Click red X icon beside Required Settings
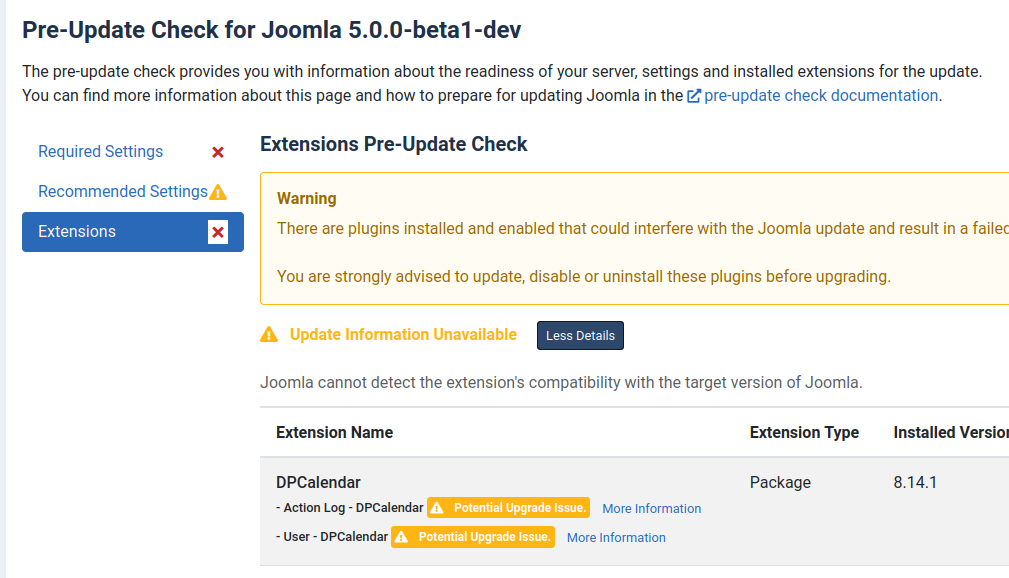 [x=218, y=153]
